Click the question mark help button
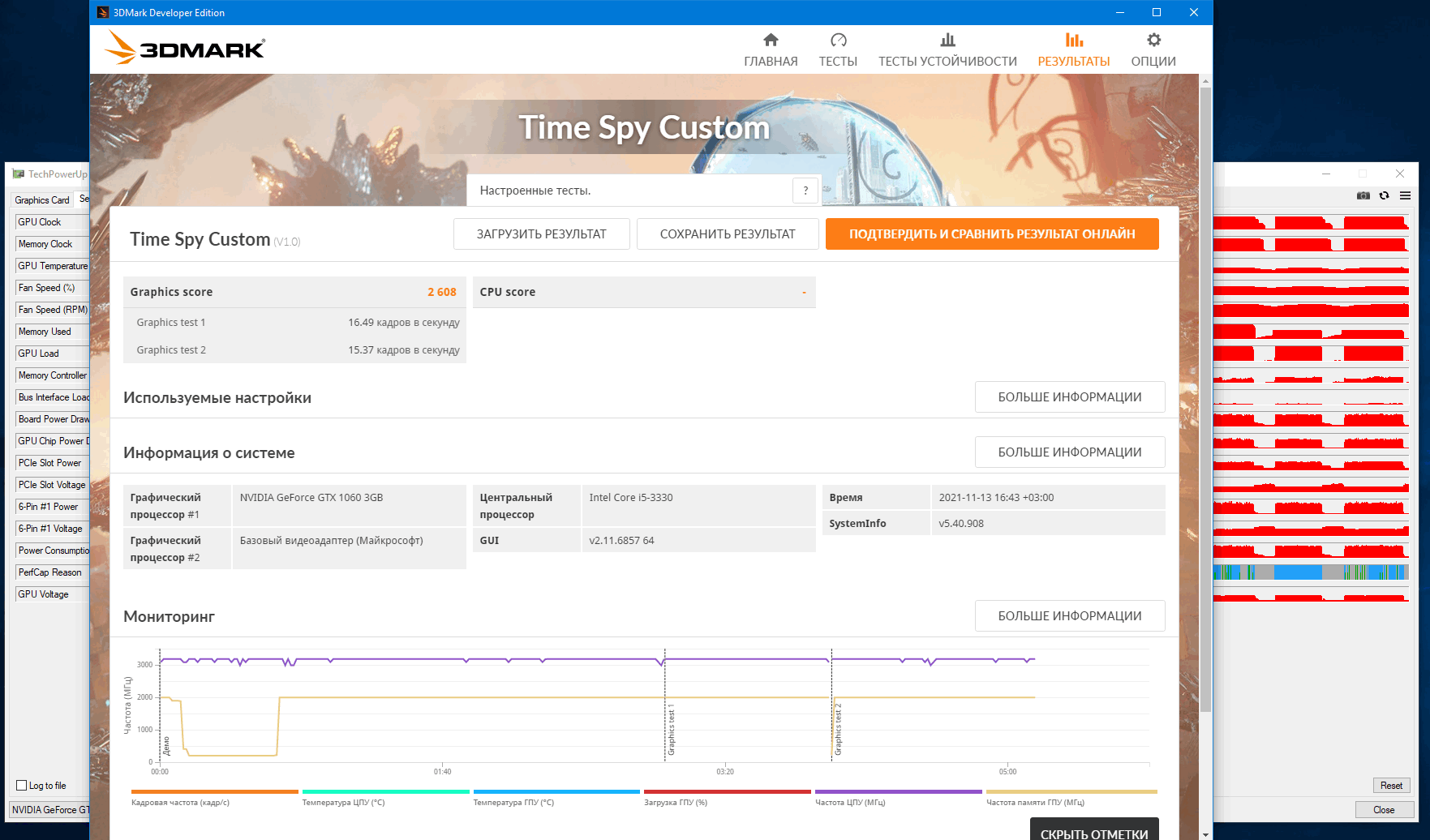Image resolution: width=1430 pixels, height=840 pixels. coord(805,191)
